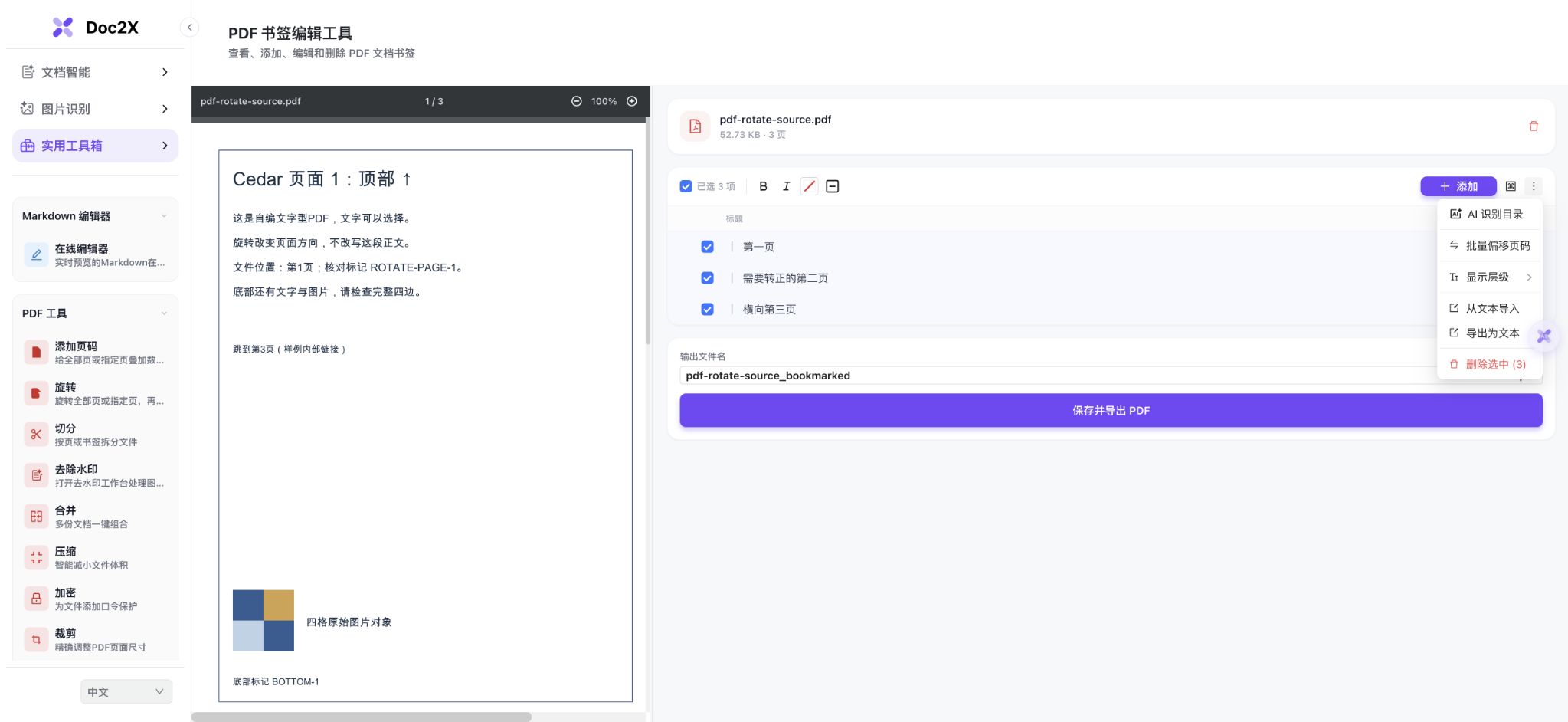
Task: Open the 中文 language dropdown
Action: (x=126, y=691)
